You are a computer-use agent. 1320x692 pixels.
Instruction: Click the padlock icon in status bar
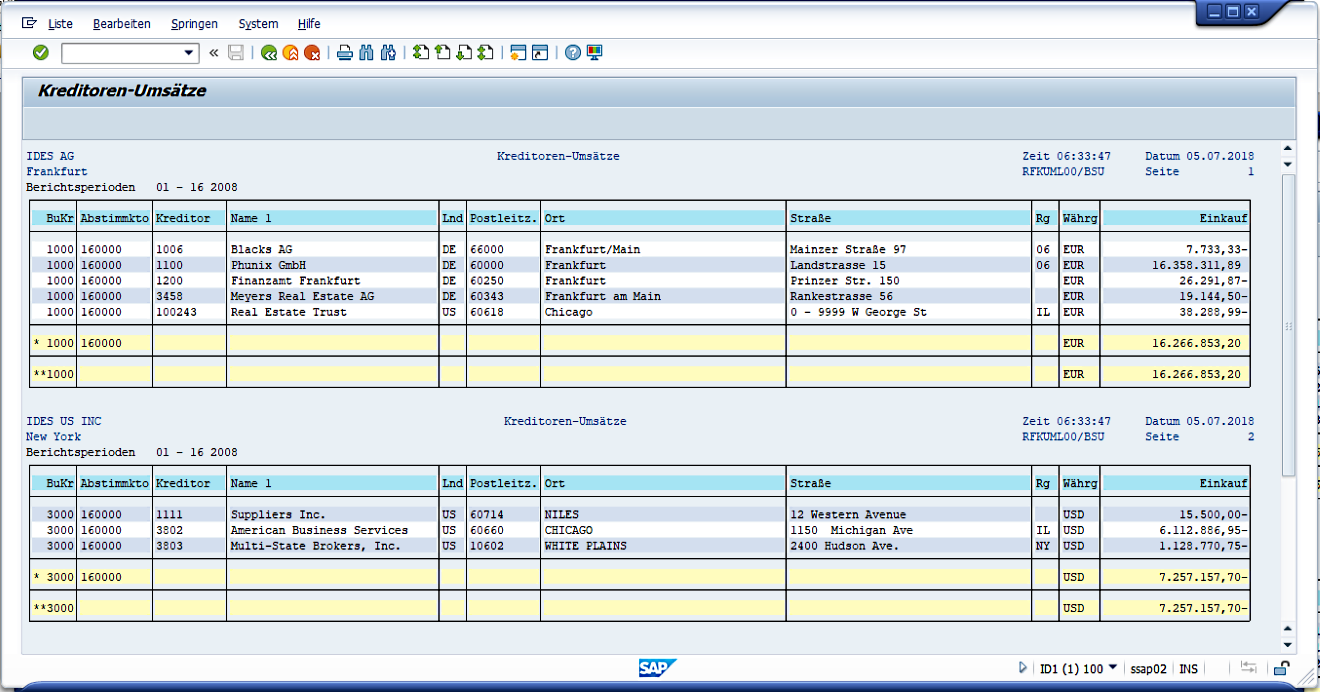tap(1281, 668)
